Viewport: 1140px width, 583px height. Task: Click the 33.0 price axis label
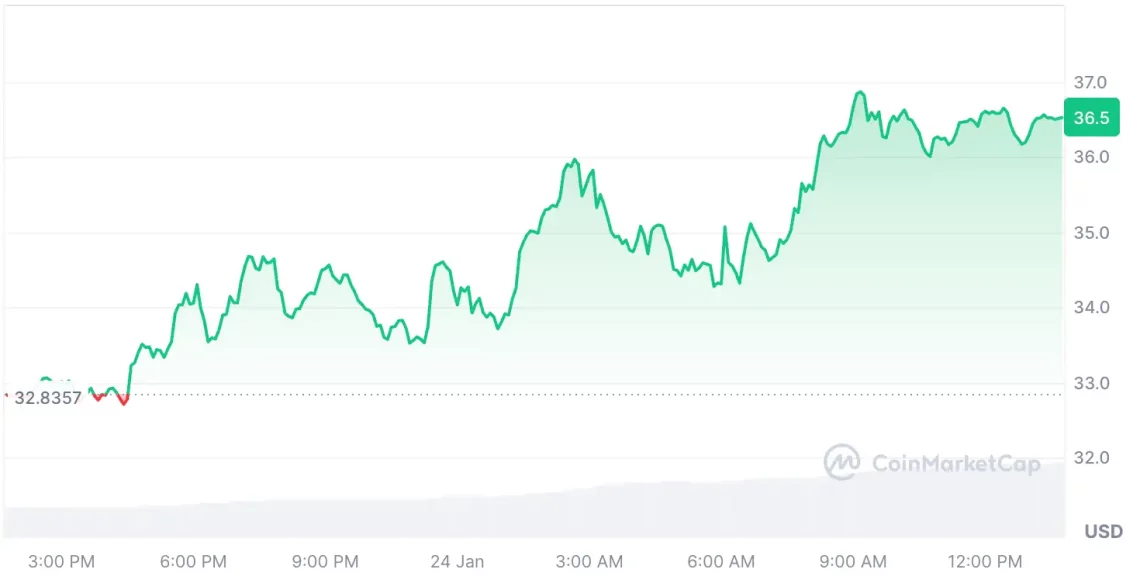pyautogui.click(x=1091, y=383)
